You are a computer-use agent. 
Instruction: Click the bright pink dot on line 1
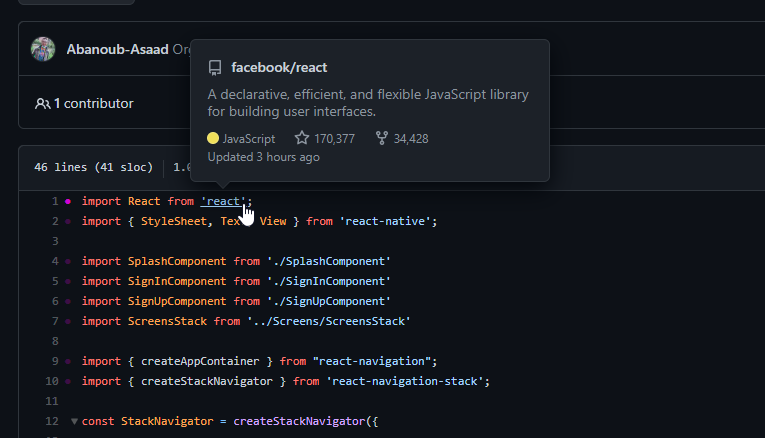68,201
